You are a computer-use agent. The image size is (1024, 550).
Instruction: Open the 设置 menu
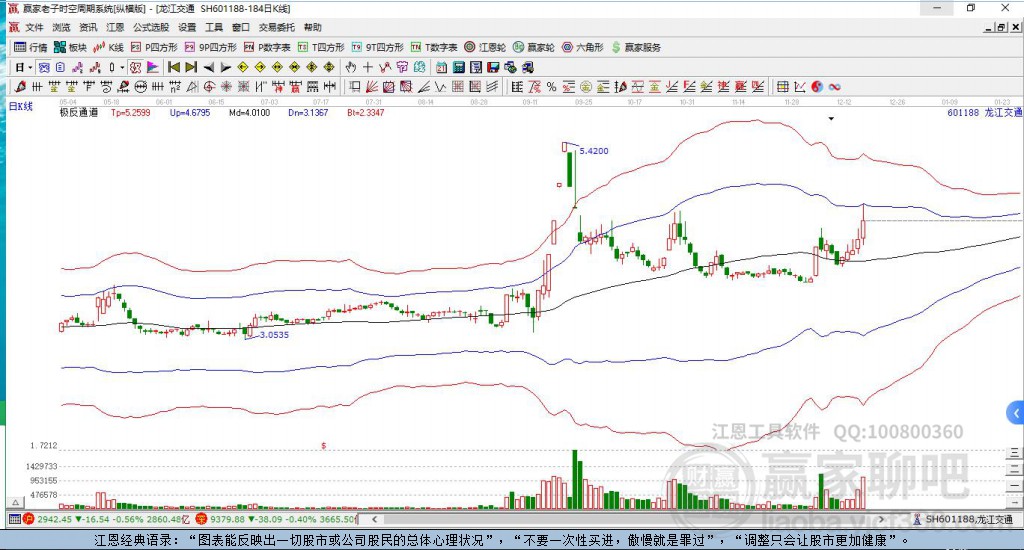coord(187,27)
